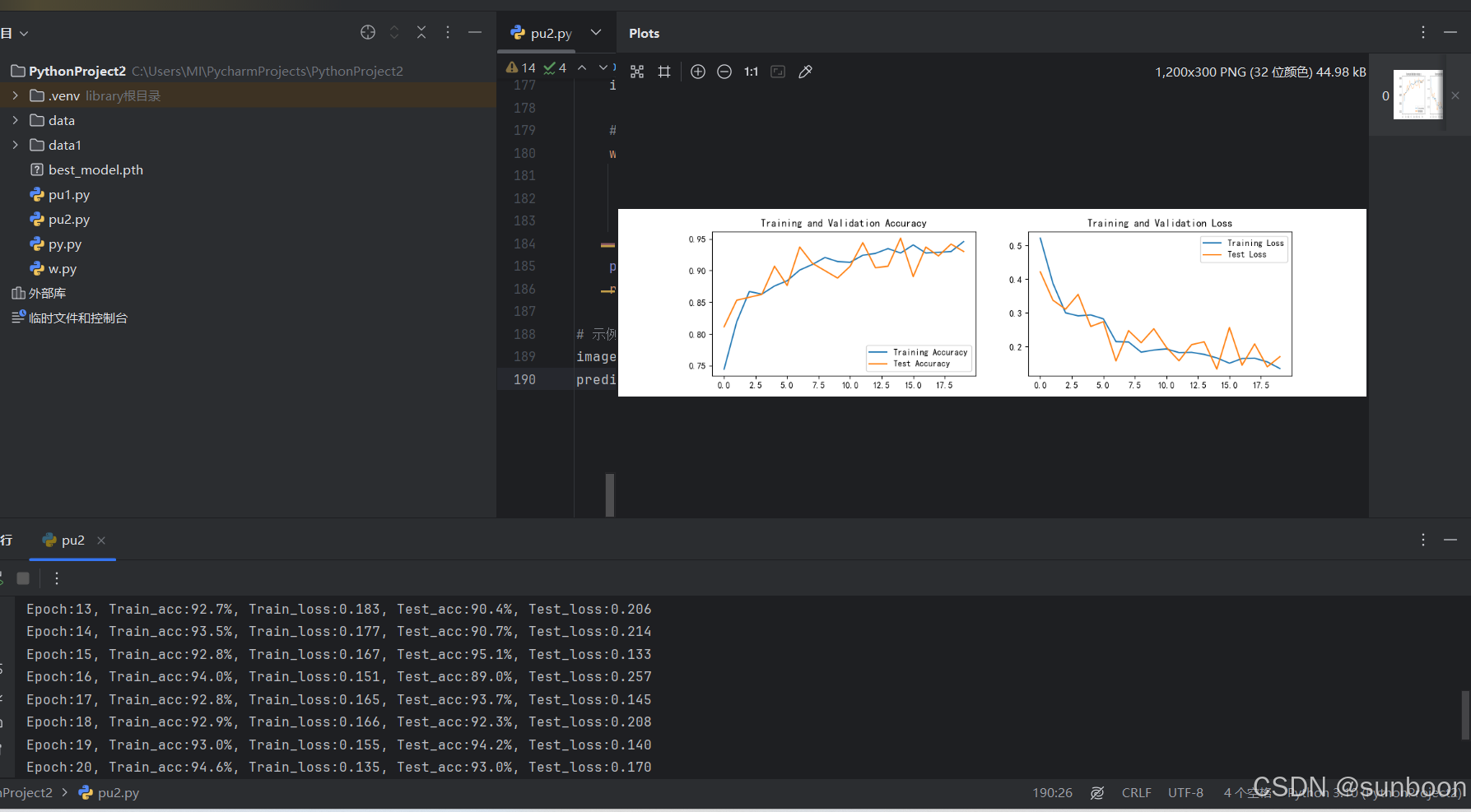The width and height of the screenshot is (1471, 812).
Task: Open UTF-8 file encoding options
Action: [1185, 792]
